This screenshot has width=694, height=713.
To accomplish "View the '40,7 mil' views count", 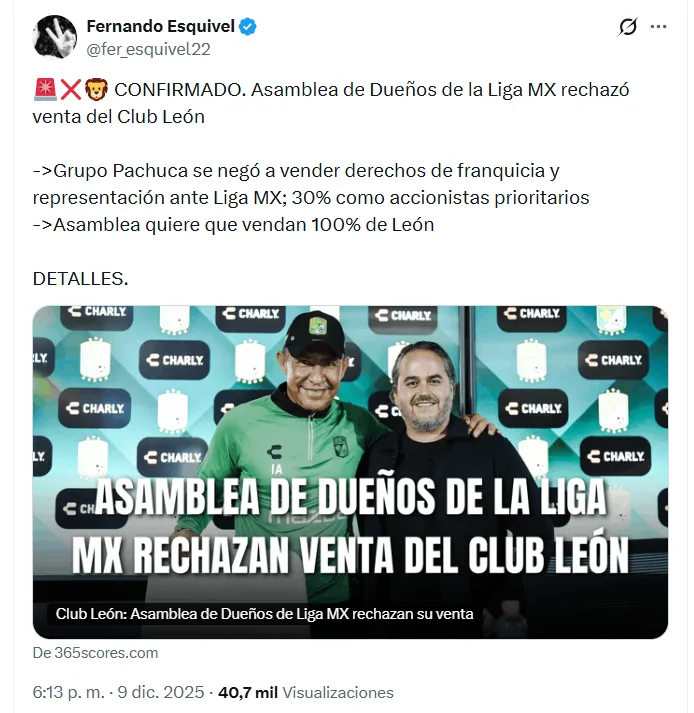I will [248, 693].
